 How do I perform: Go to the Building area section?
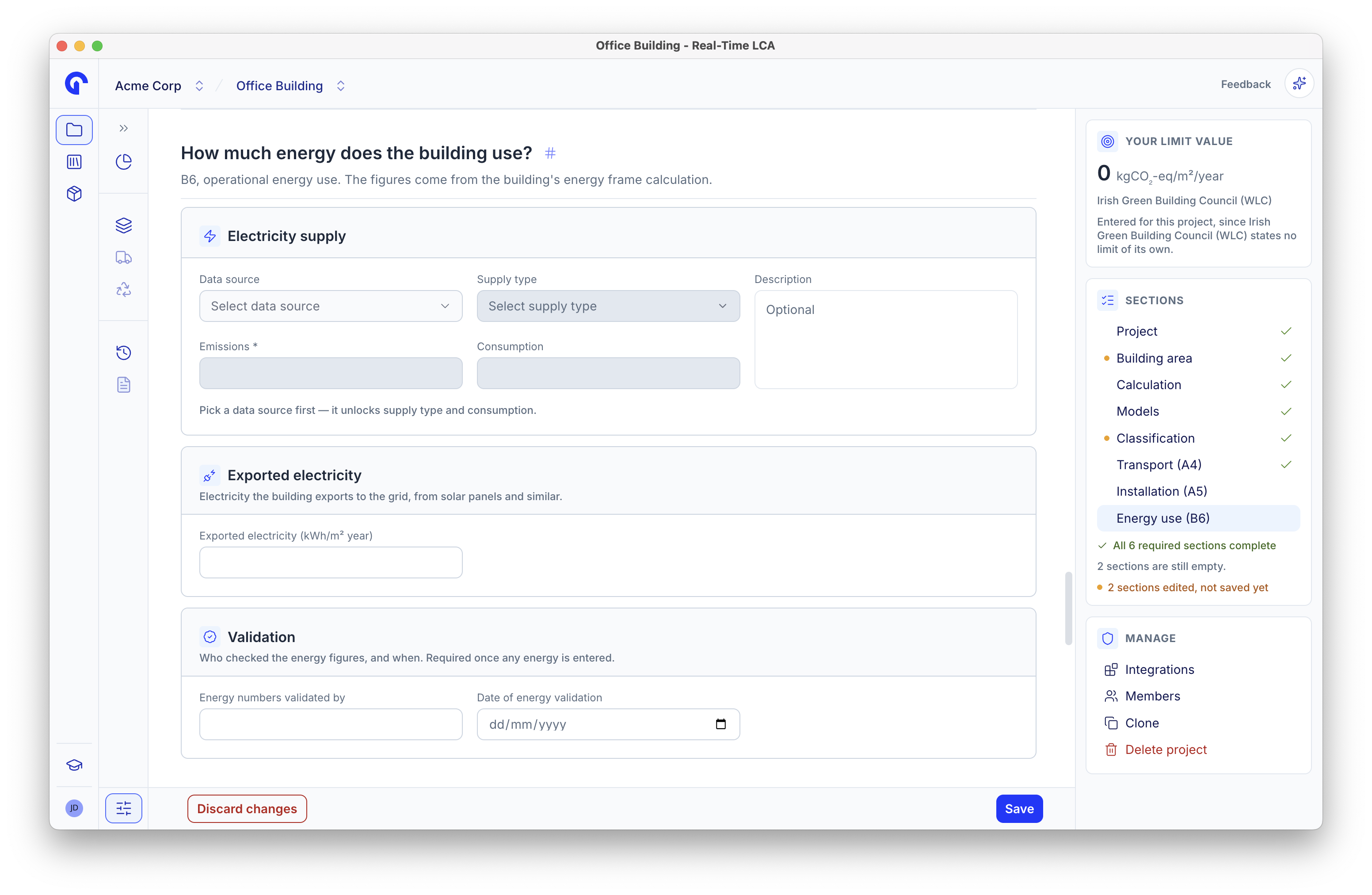tap(1198, 358)
